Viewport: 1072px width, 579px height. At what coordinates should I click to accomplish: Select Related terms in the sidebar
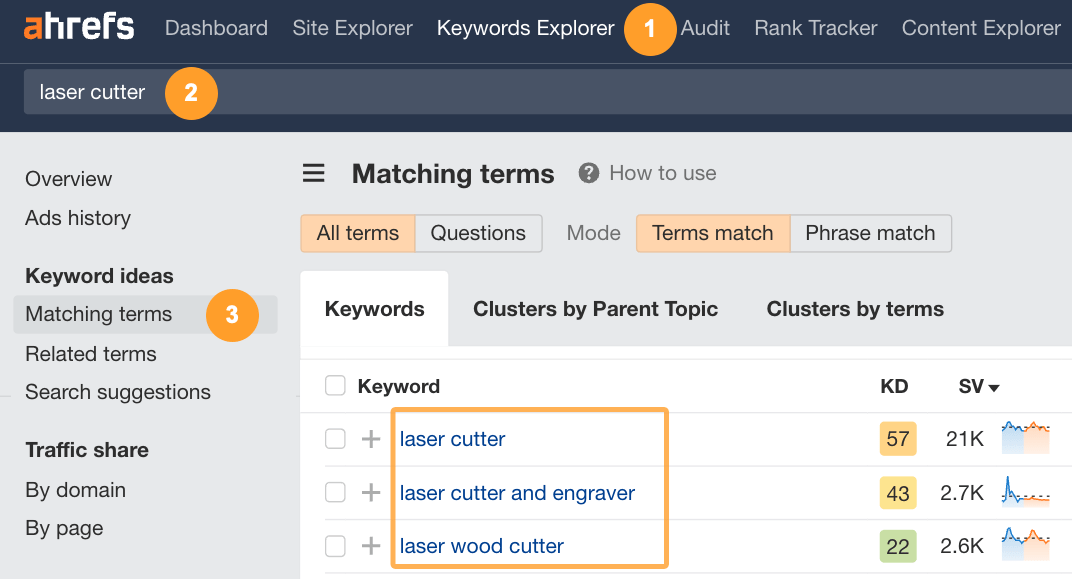[90, 353]
